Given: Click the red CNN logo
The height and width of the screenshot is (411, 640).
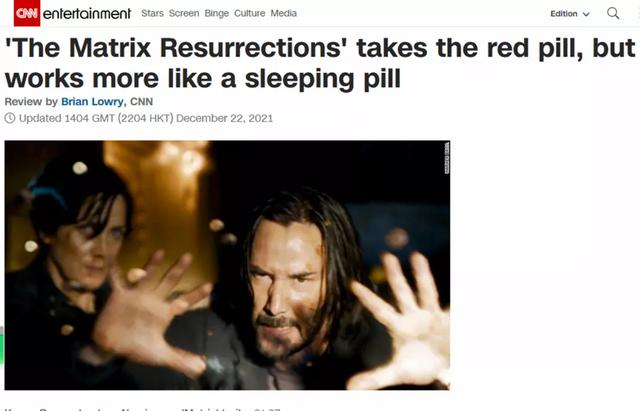Looking at the screenshot, I should [27, 13].
